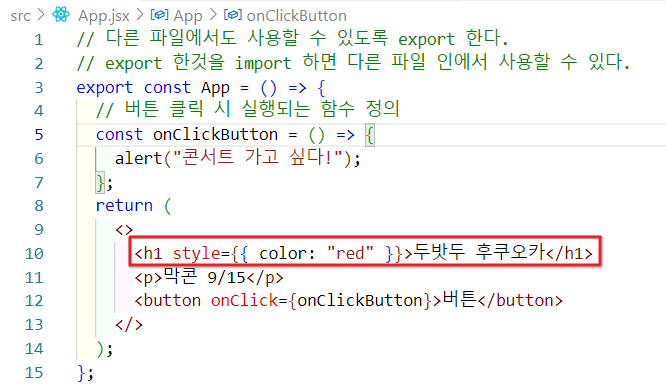Click the closing </h1> tag
The image size is (666, 384).
click(x=569, y=254)
